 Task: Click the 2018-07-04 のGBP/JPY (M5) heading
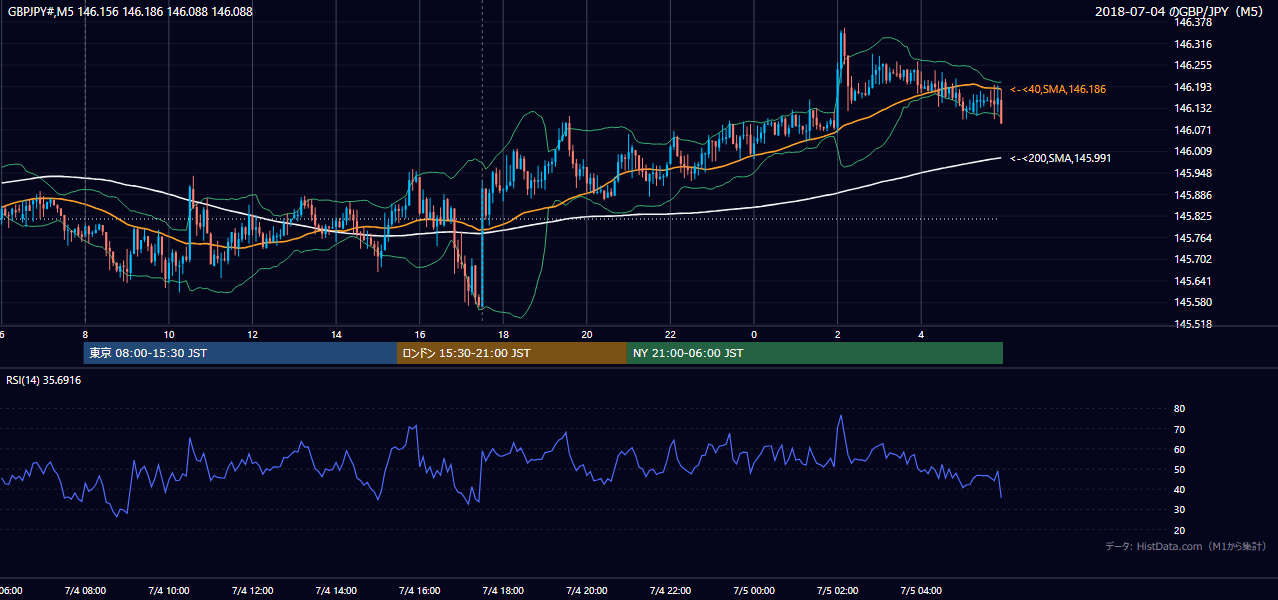[1180, 12]
